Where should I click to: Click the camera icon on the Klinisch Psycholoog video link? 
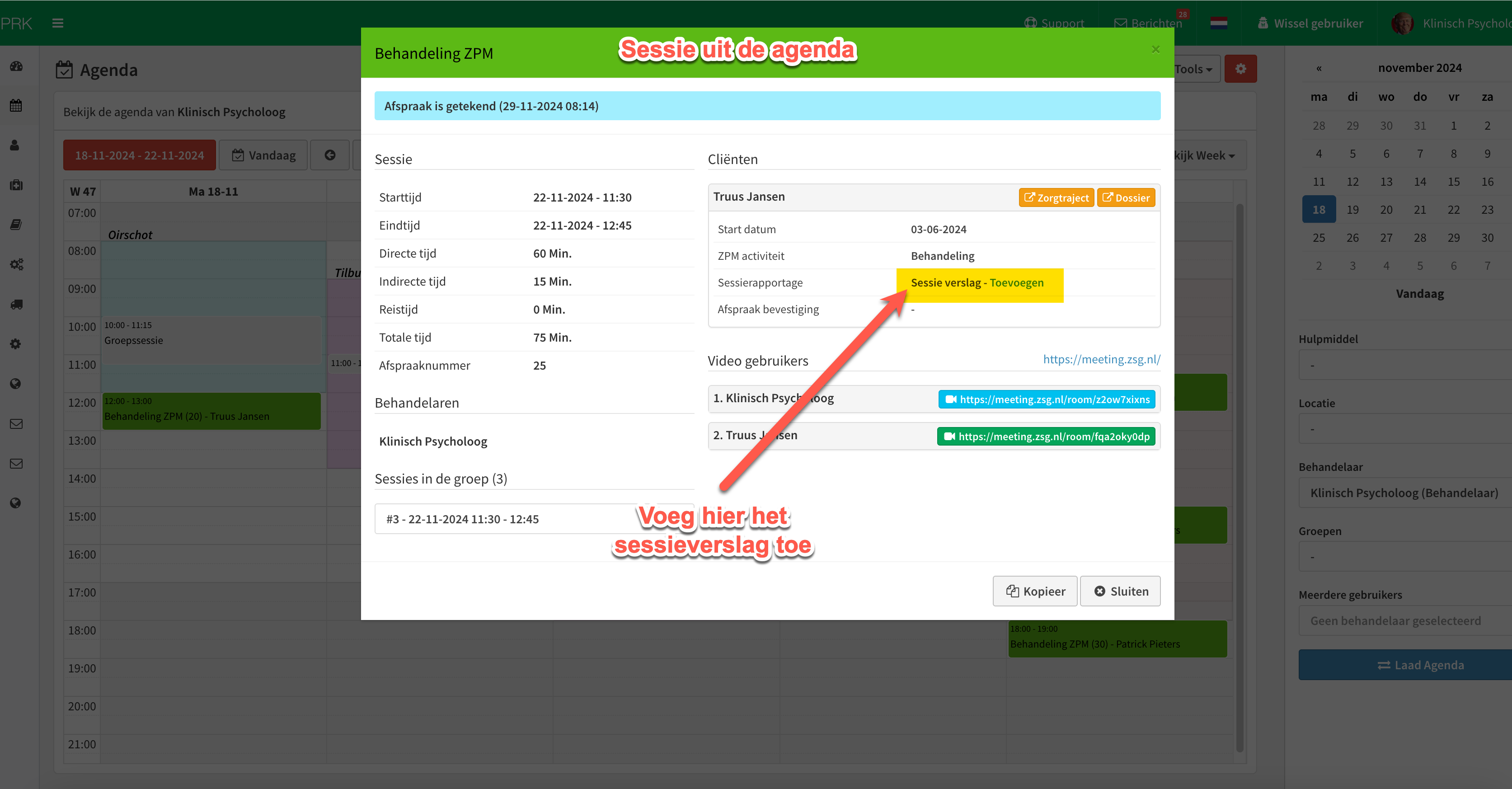951,399
